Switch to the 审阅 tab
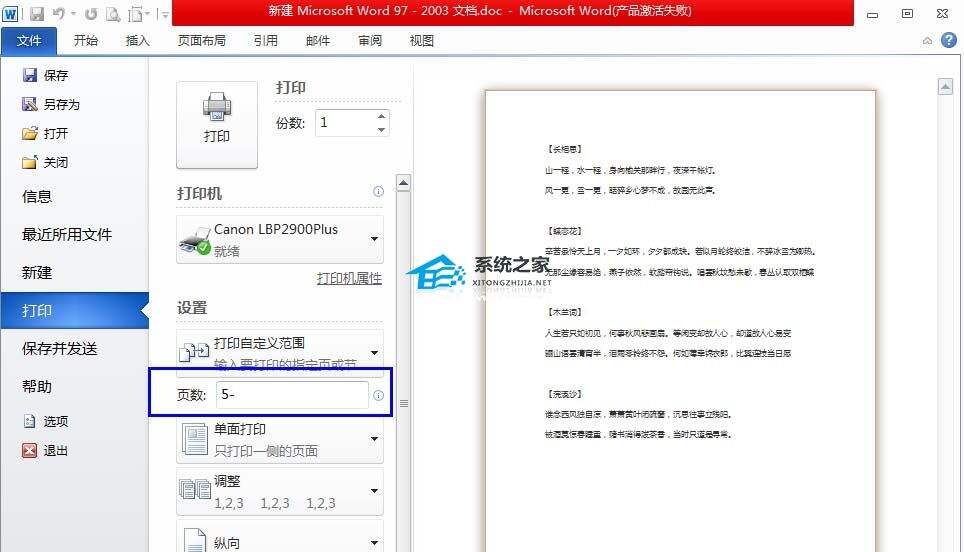964x552 pixels. pyautogui.click(x=370, y=41)
